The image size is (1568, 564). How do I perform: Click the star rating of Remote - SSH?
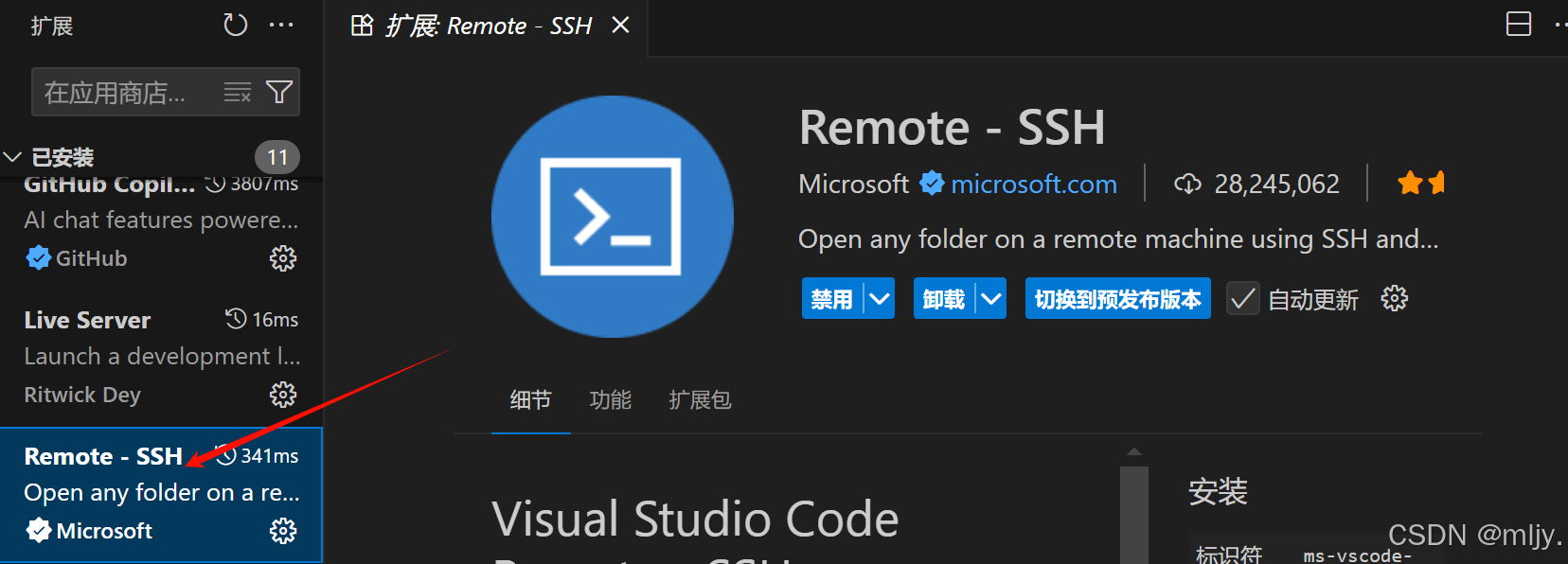(1420, 183)
